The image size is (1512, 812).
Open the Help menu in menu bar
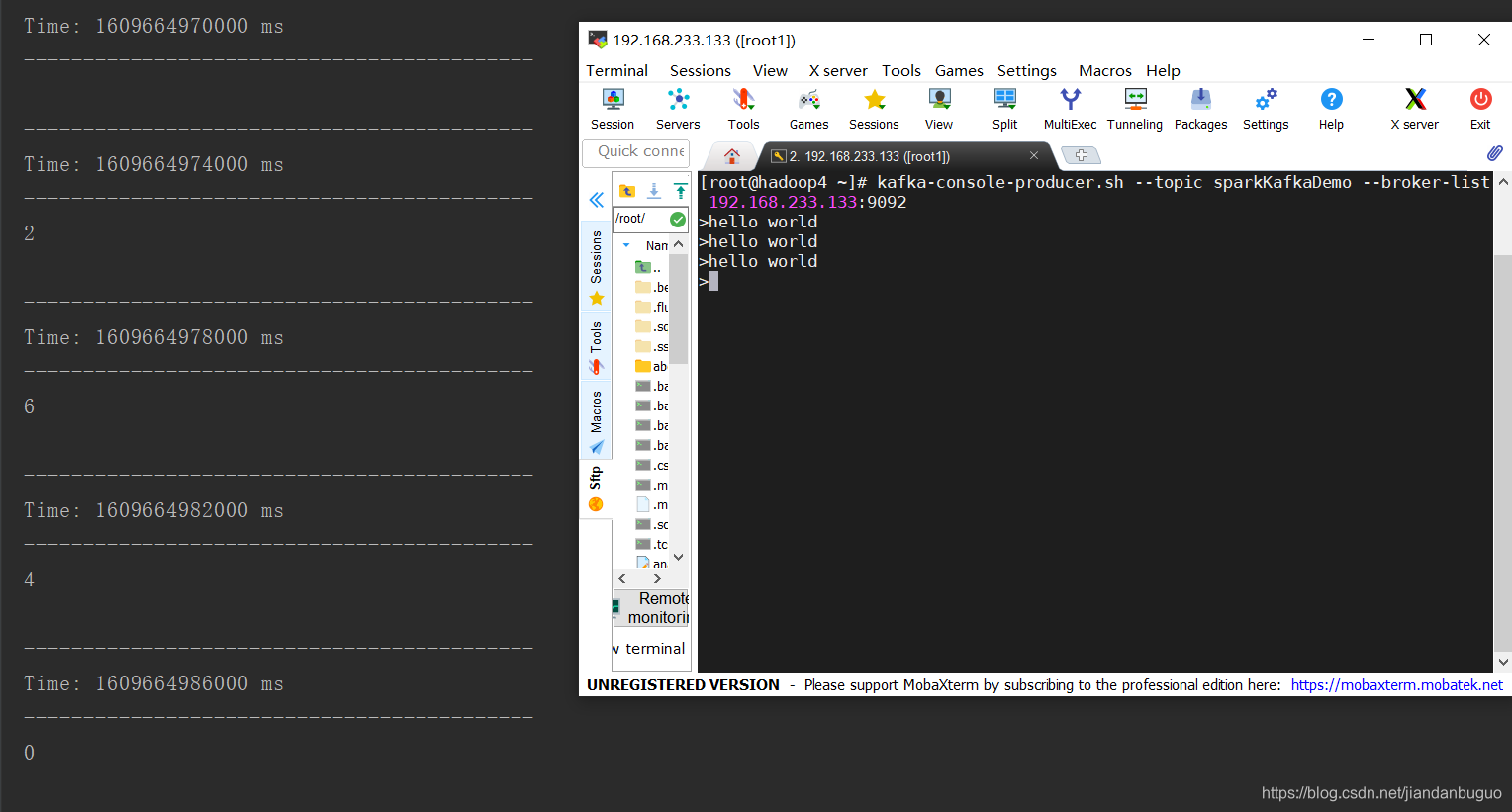pyautogui.click(x=1163, y=71)
